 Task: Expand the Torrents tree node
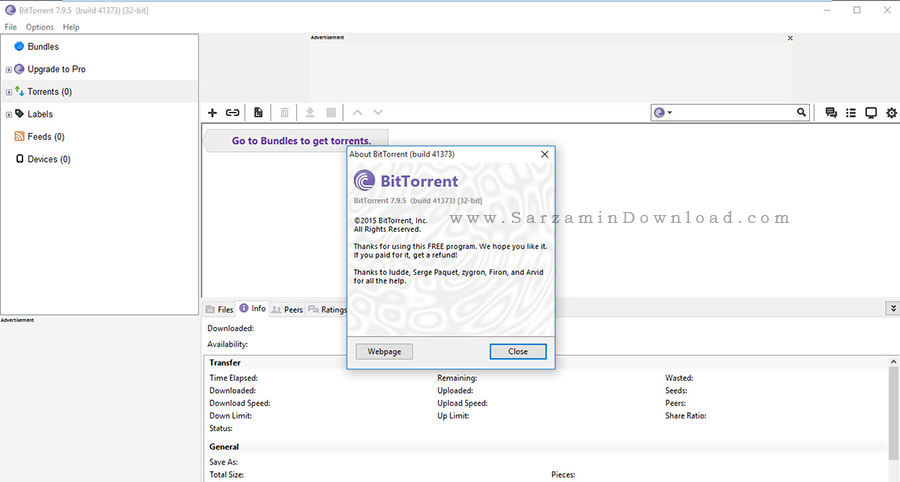9,92
